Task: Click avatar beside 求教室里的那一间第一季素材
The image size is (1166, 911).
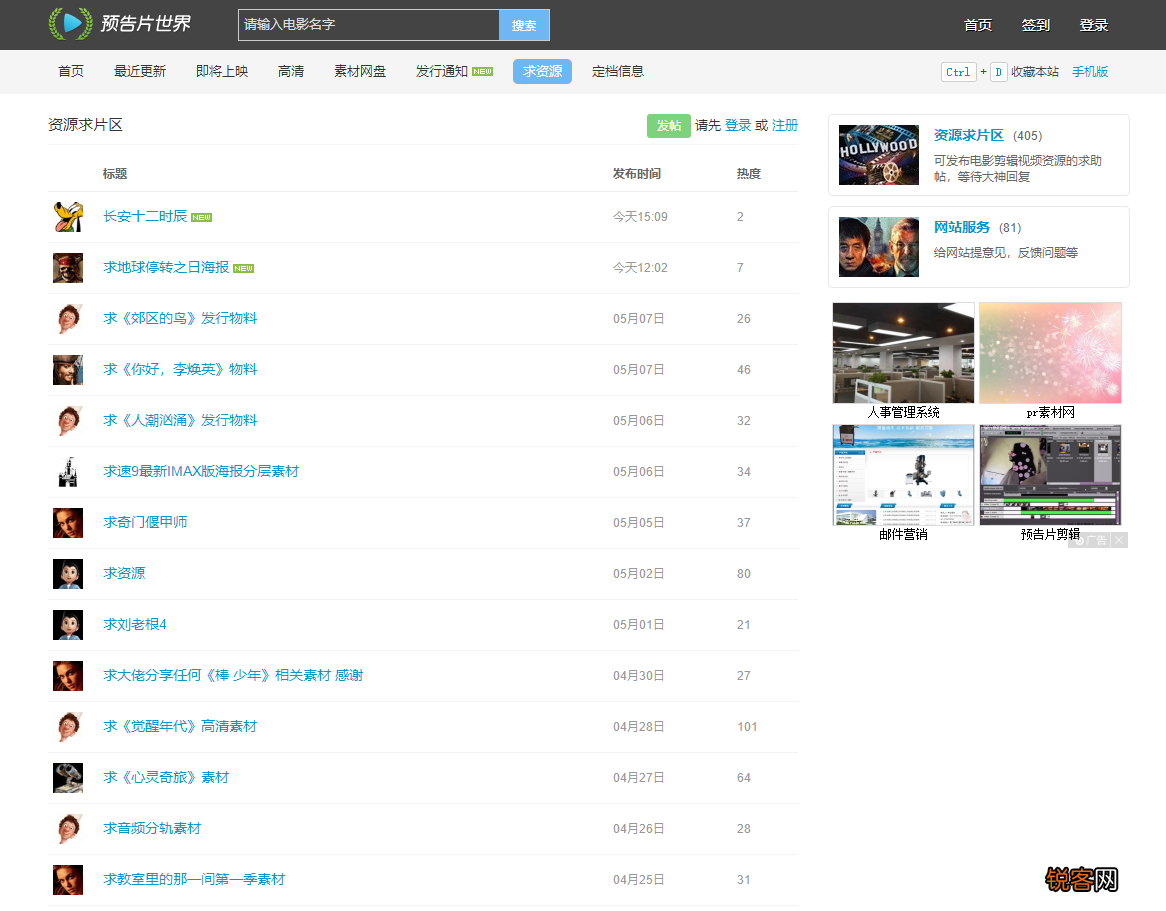Action: point(68,880)
